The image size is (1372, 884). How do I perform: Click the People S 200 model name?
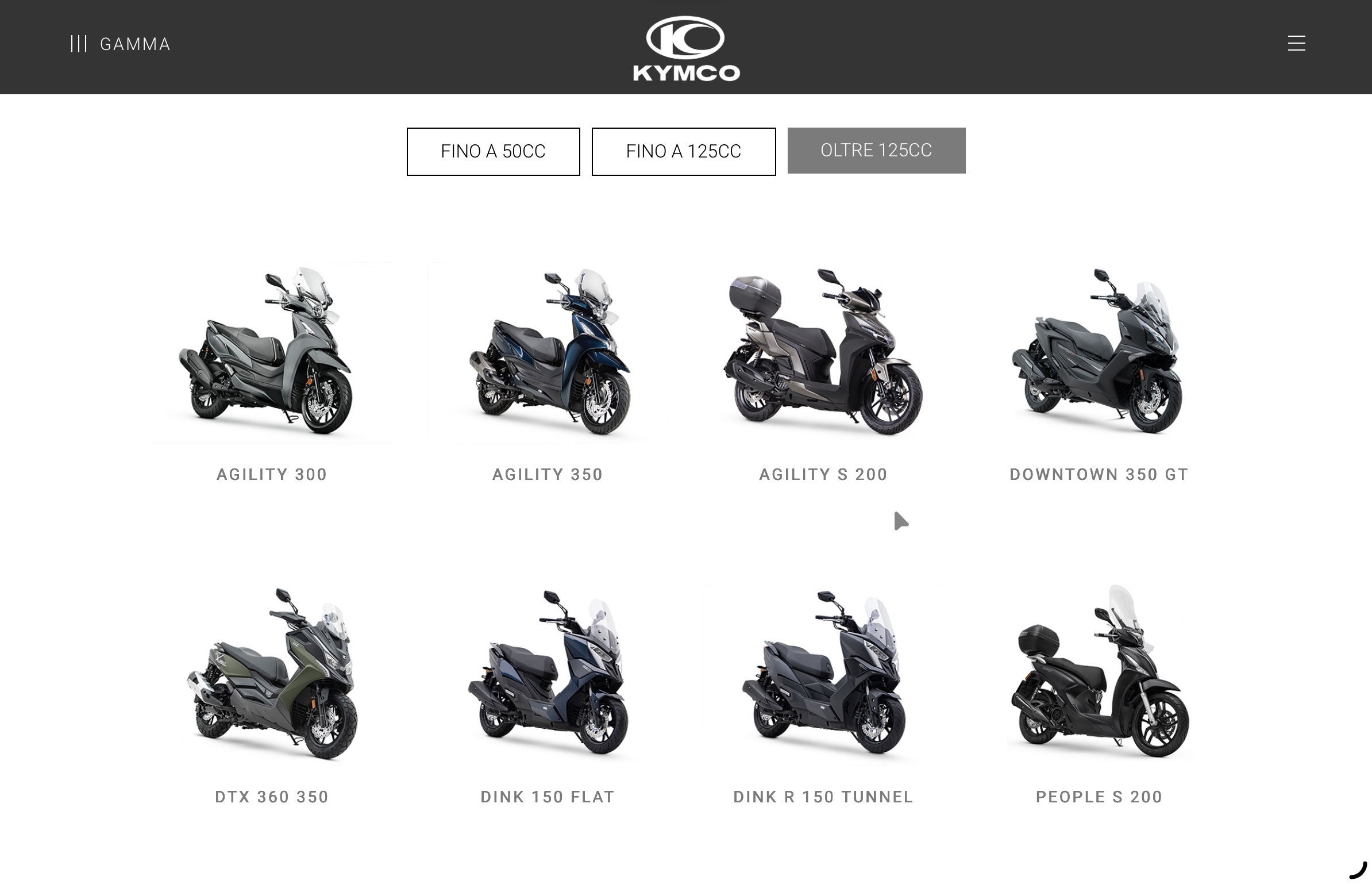pos(1099,797)
